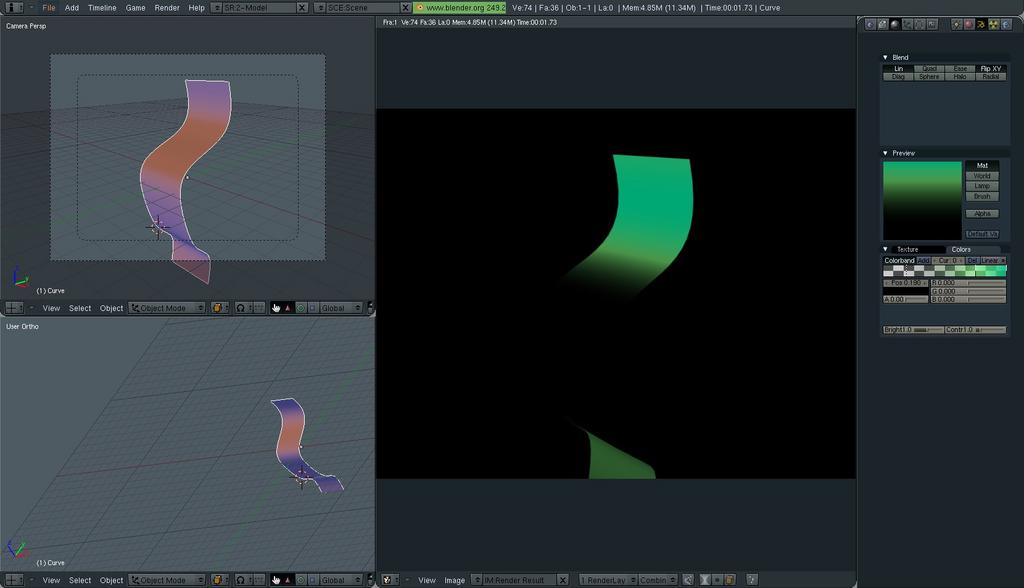Toggle the Halo blend type
The height and width of the screenshot is (588, 1024).
click(x=960, y=76)
